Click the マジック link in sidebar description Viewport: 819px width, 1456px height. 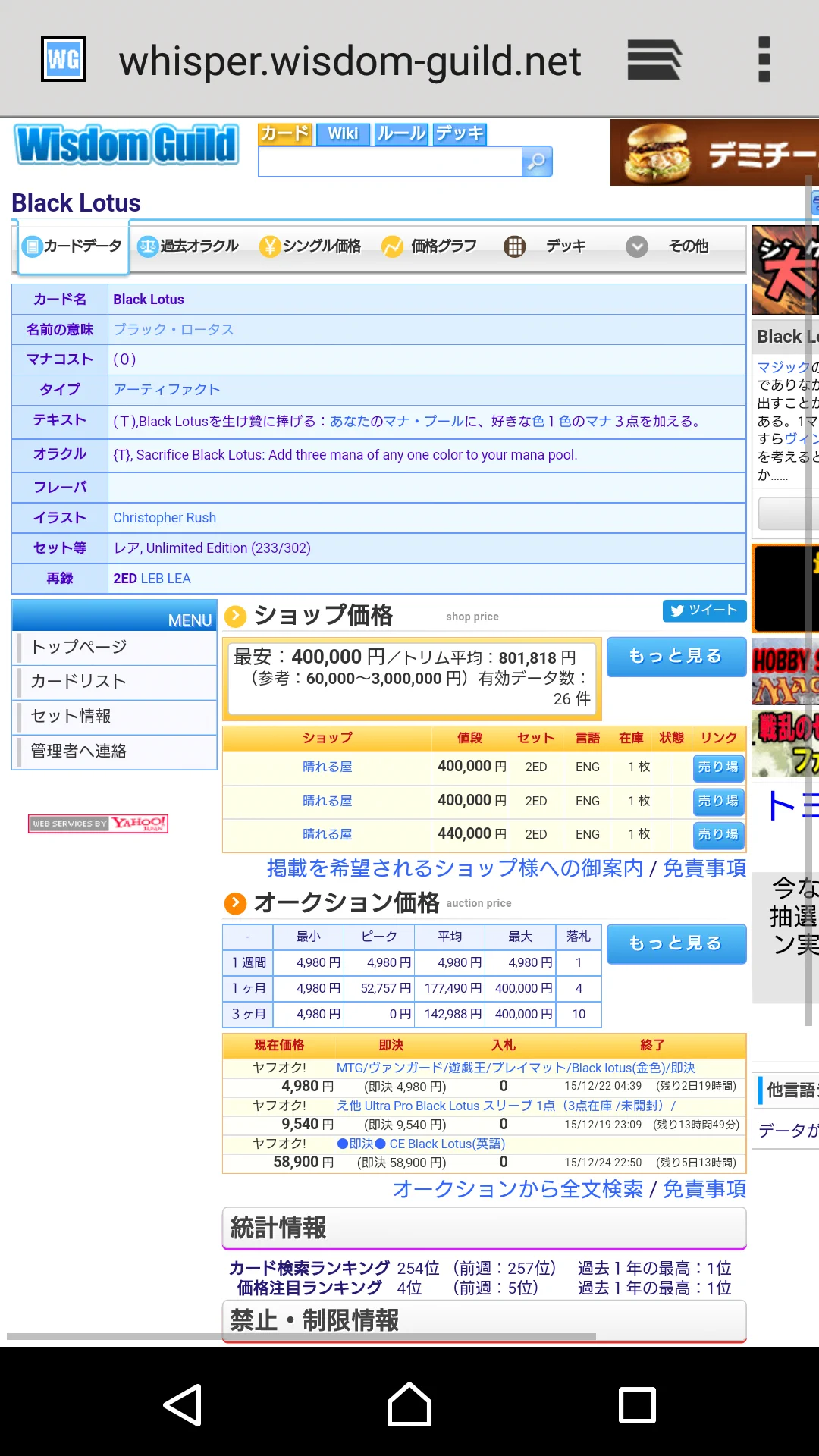click(x=784, y=367)
